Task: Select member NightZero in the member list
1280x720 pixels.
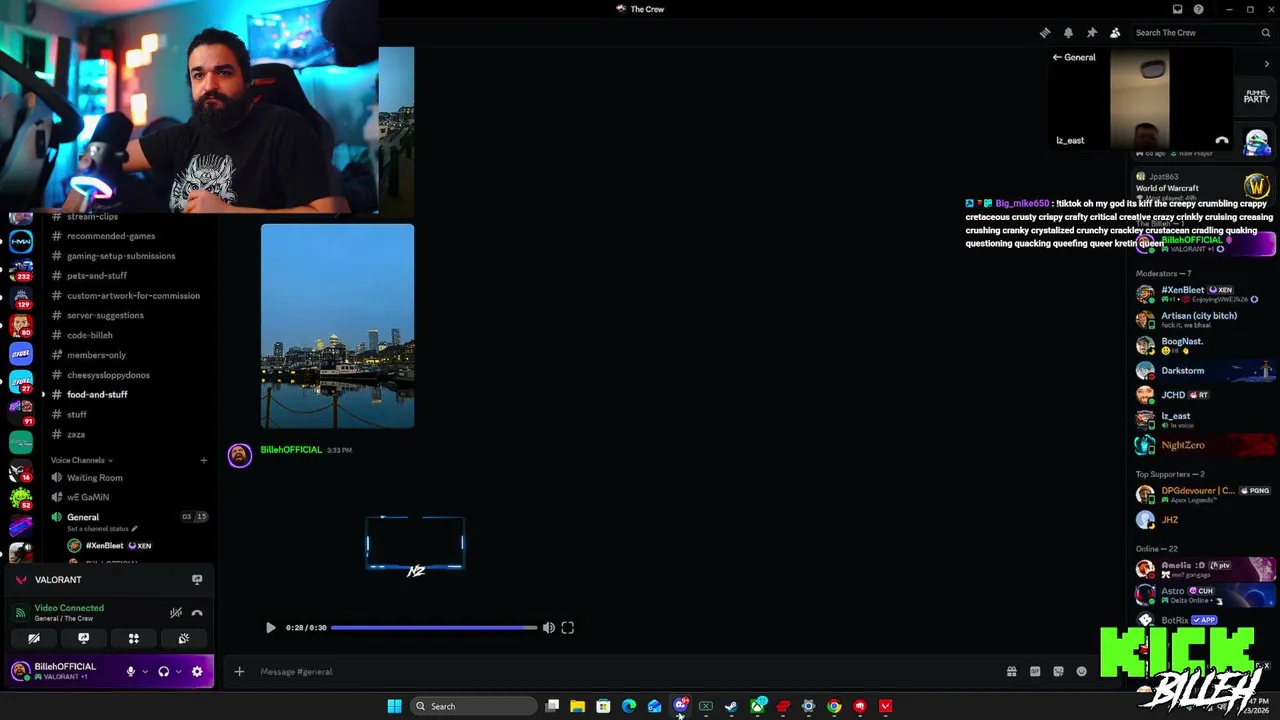Action: 1205,445
